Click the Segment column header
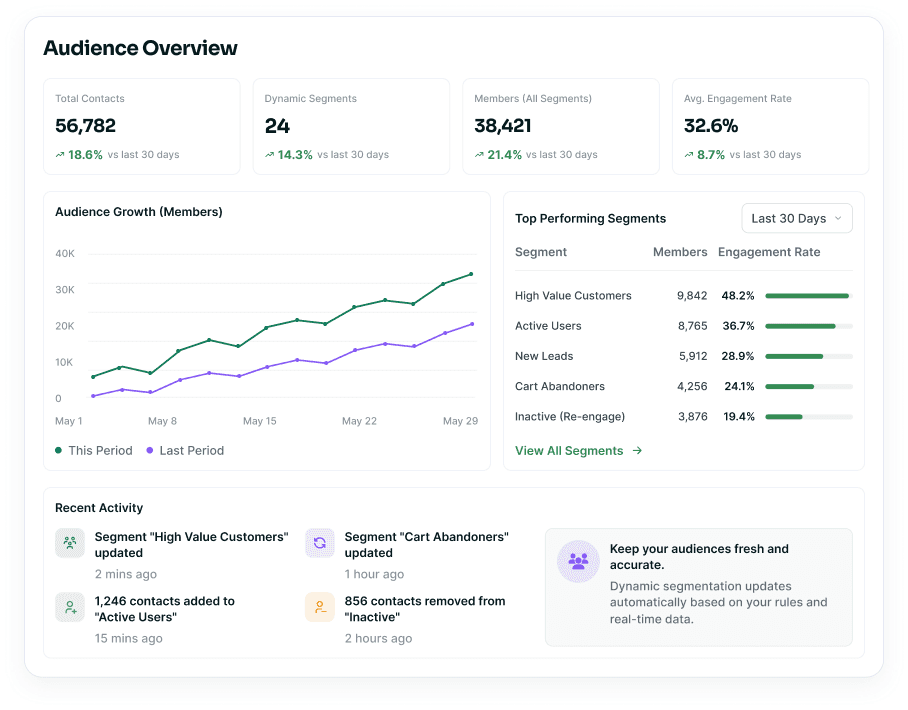908x710 pixels. coord(541,252)
